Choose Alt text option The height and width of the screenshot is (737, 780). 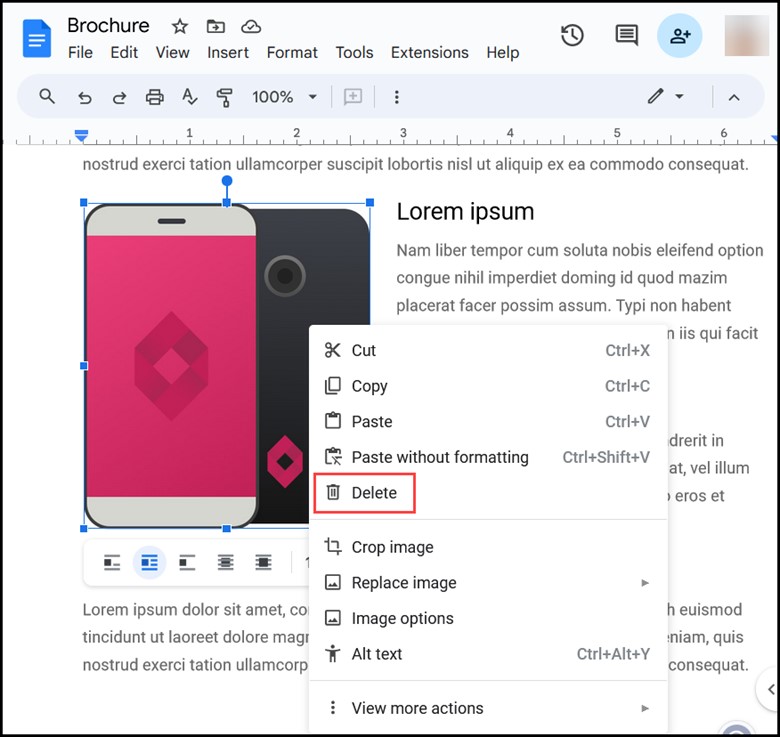[488, 654]
